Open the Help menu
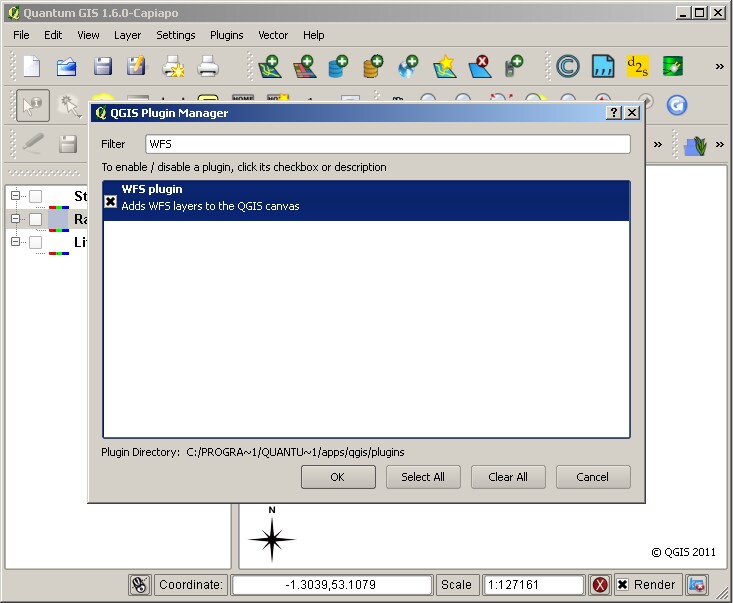 click(313, 35)
